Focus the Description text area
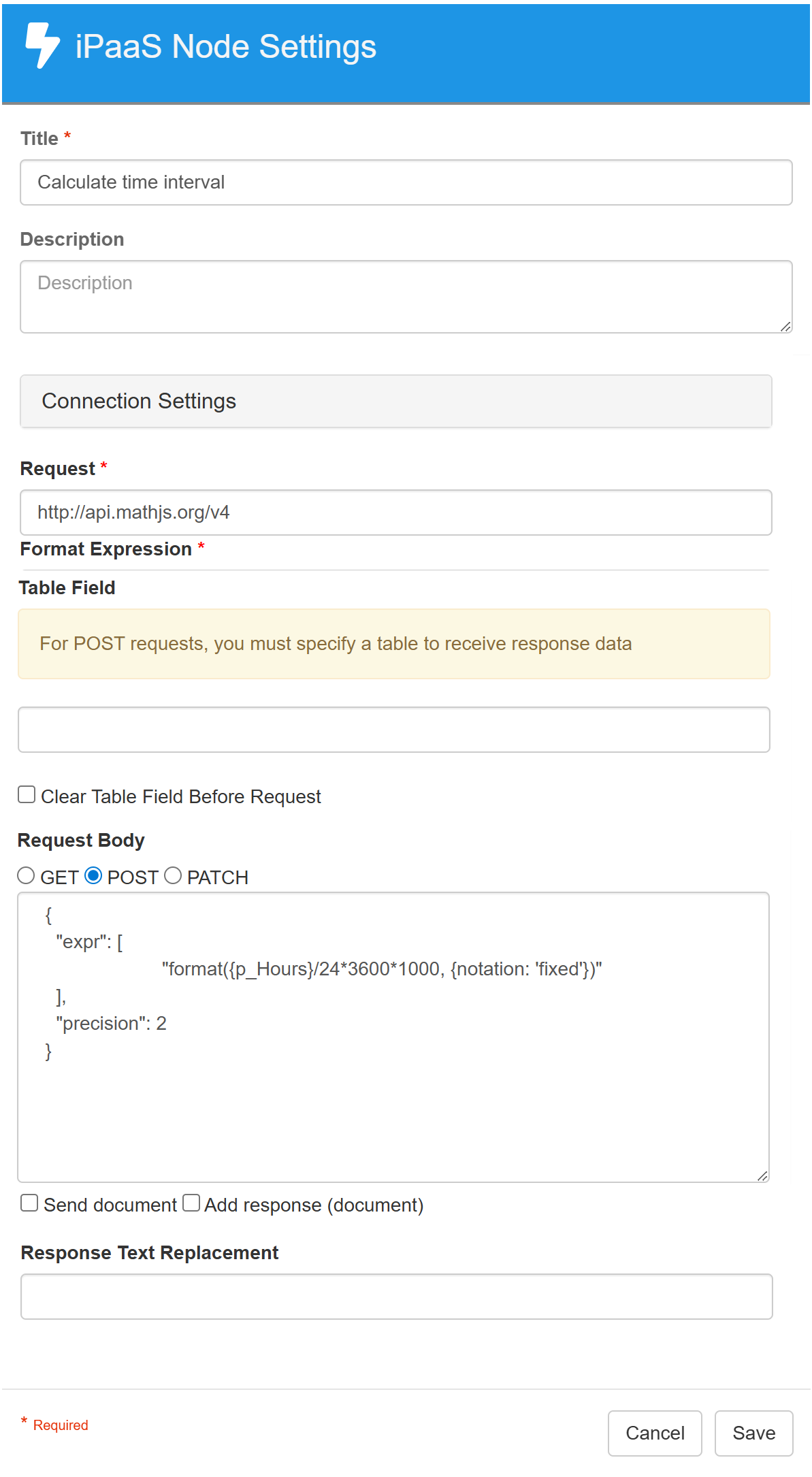This screenshot has width=812, height=1477. [406, 296]
